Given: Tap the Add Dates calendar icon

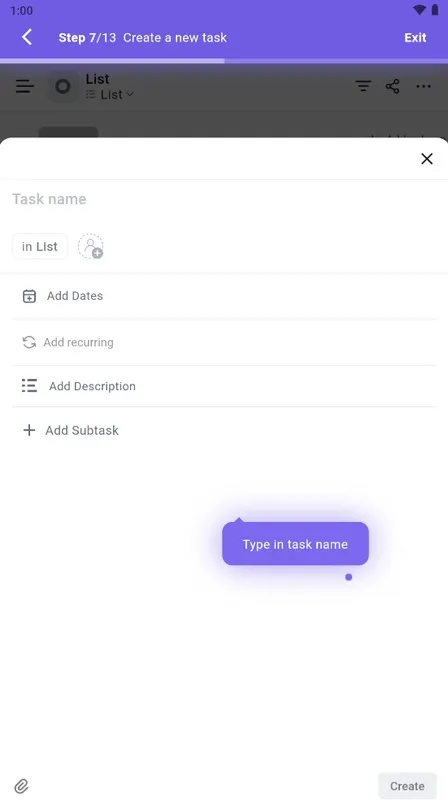Looking at the screenshot, I should point(29,296).
